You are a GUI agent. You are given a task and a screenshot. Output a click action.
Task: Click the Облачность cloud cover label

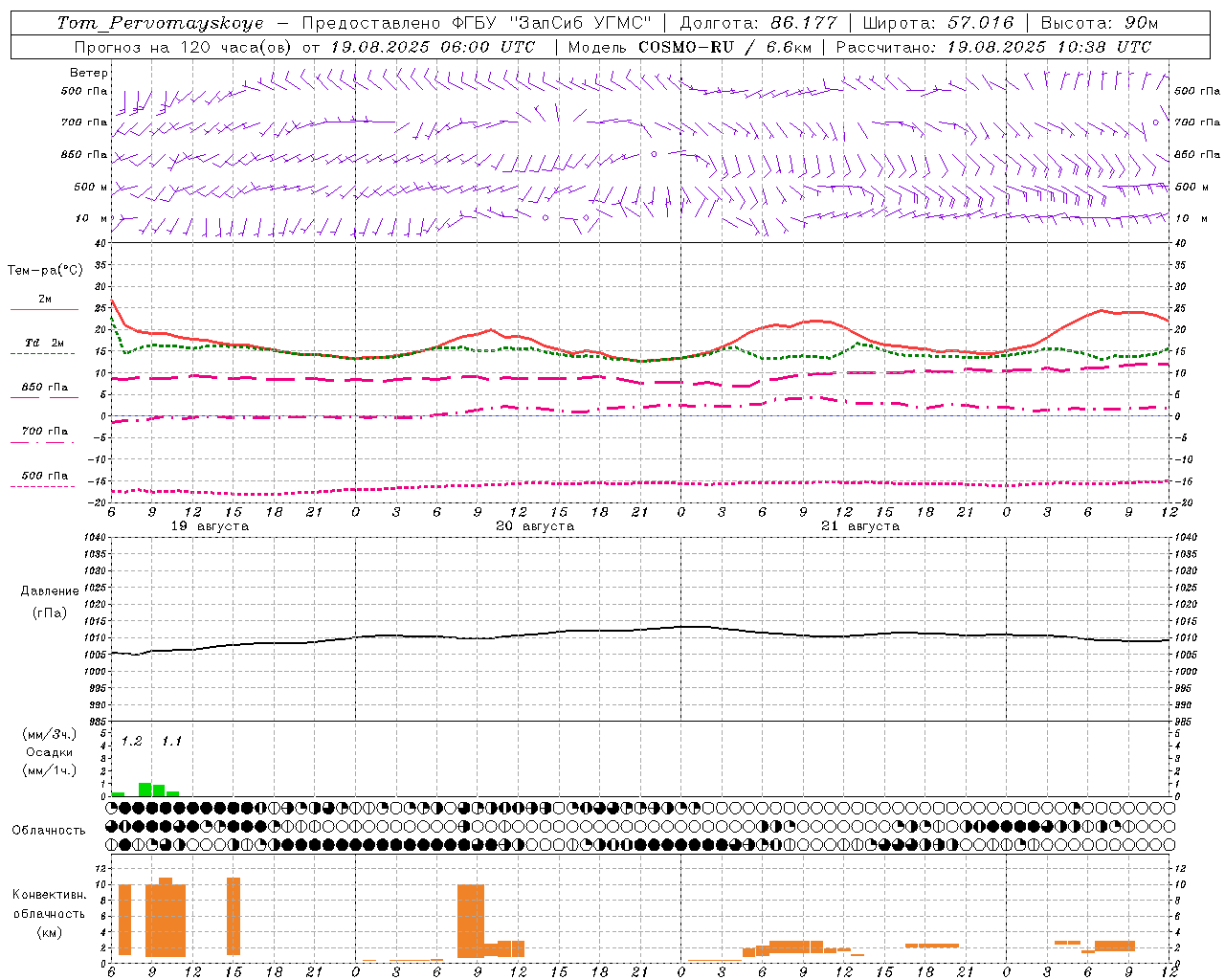pyautogui.click(x=49, y=831)
